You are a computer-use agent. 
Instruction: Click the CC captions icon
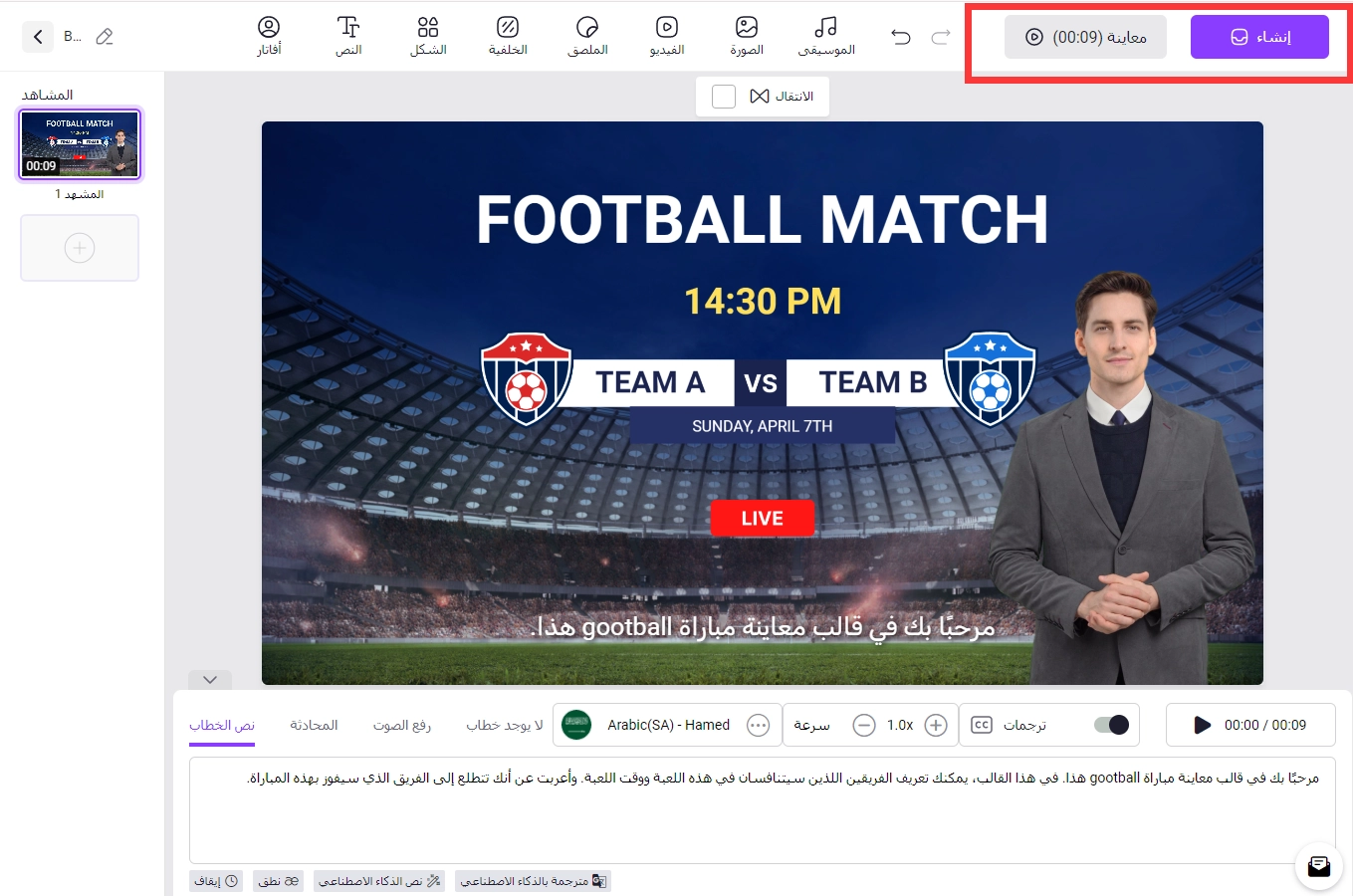coord(982,725)
